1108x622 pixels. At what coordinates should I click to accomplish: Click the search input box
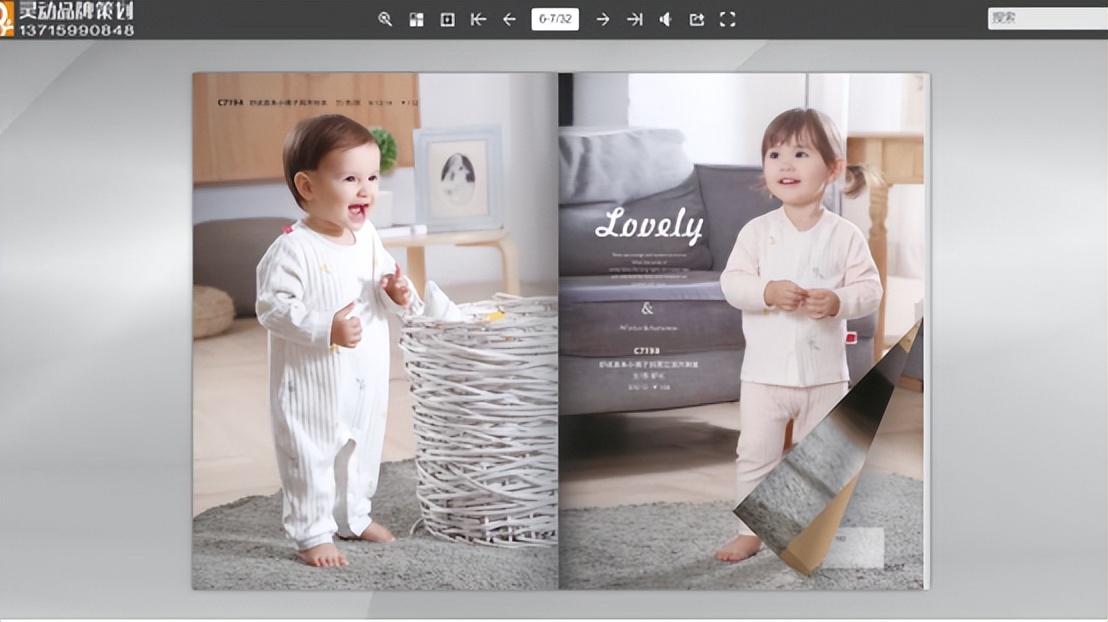point(1047,18)
